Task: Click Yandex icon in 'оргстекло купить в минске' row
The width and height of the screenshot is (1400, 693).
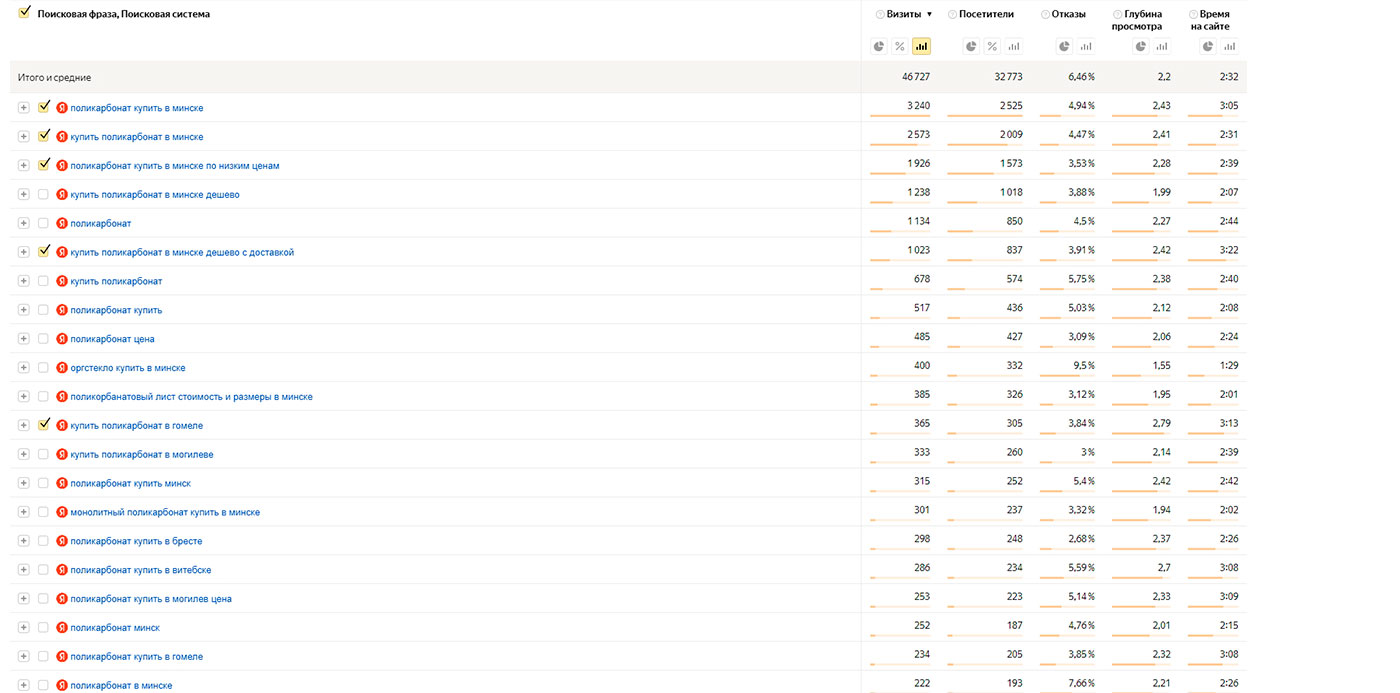Action: click(x=62, y=368)
